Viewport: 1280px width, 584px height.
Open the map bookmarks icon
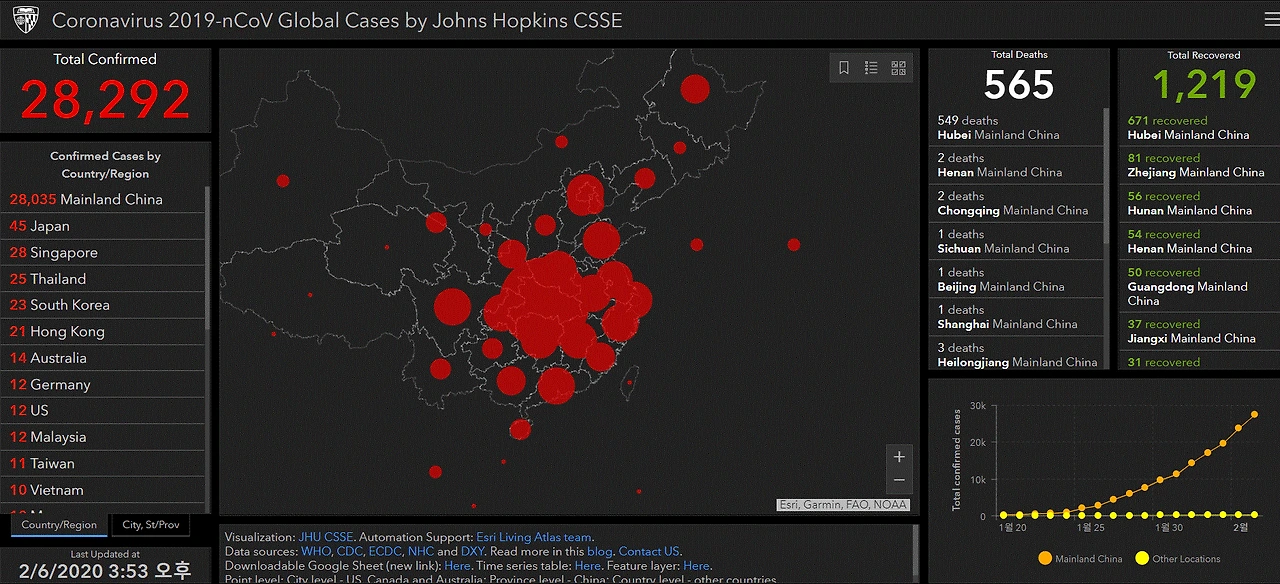[844, 68]
